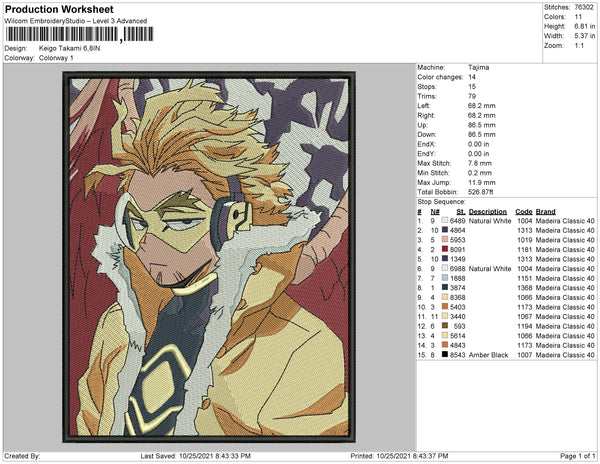600x464 pixels.
Task: Select the design name 'Keigo Takami 6,8IN'
Action: coord(69,48)
